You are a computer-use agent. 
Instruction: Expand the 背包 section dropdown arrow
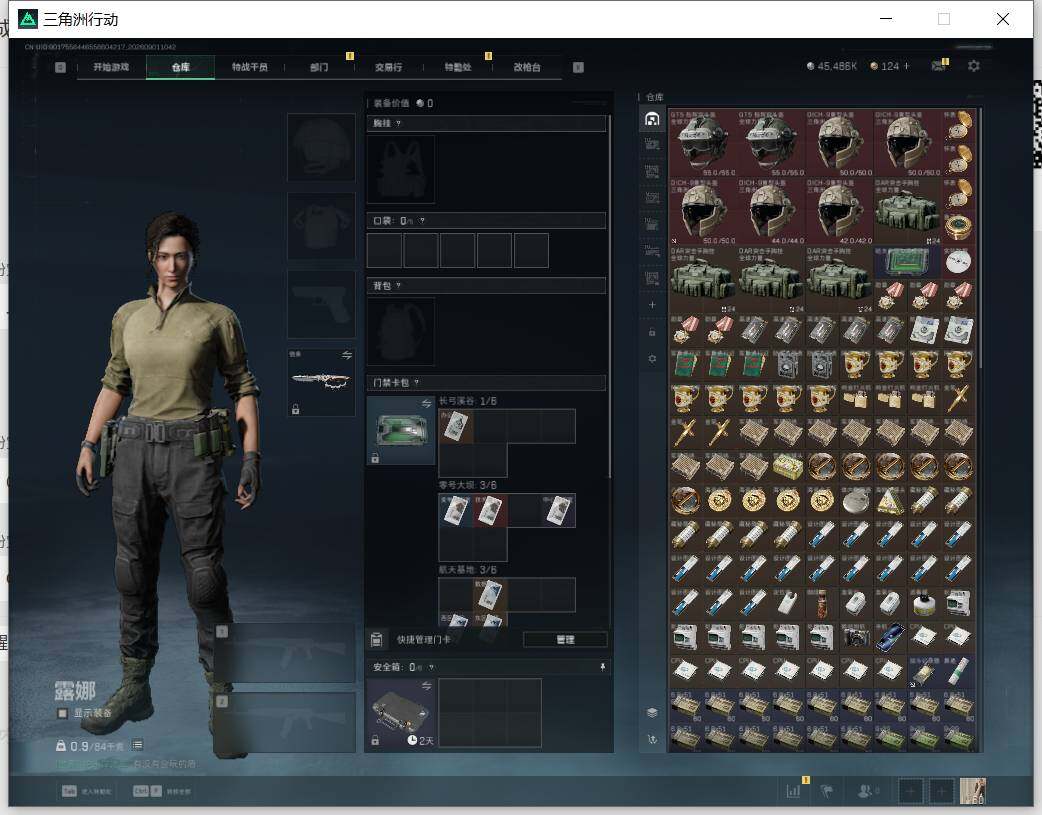pos(398,286)
